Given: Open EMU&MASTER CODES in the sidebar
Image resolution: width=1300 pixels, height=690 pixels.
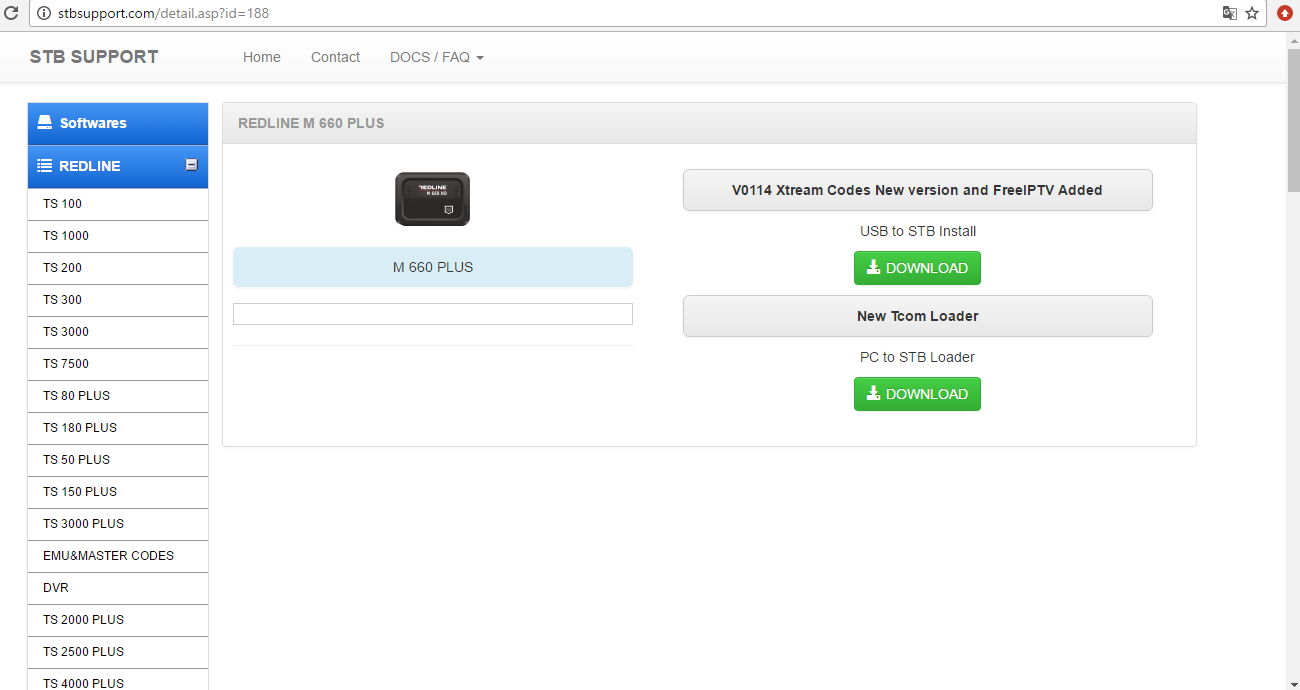Looking at the screenshot, I should (x=118, y=556).
